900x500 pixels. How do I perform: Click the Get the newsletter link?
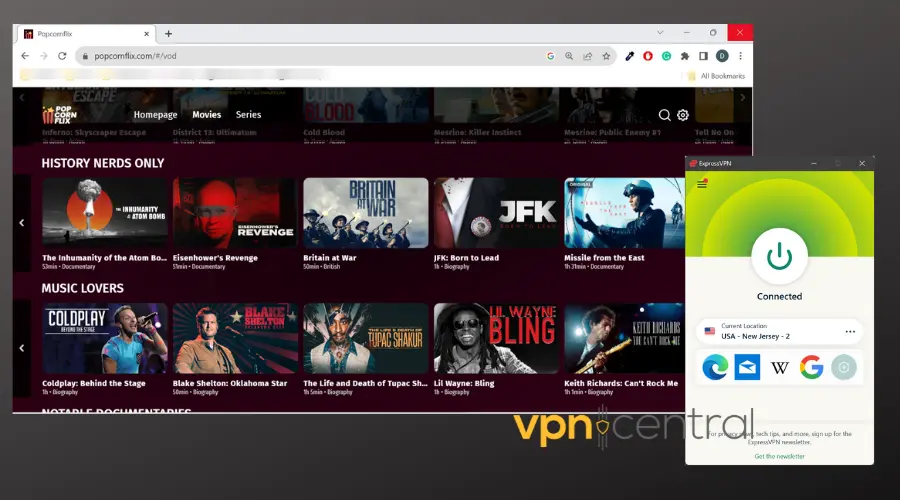click(x=779, y=456)
